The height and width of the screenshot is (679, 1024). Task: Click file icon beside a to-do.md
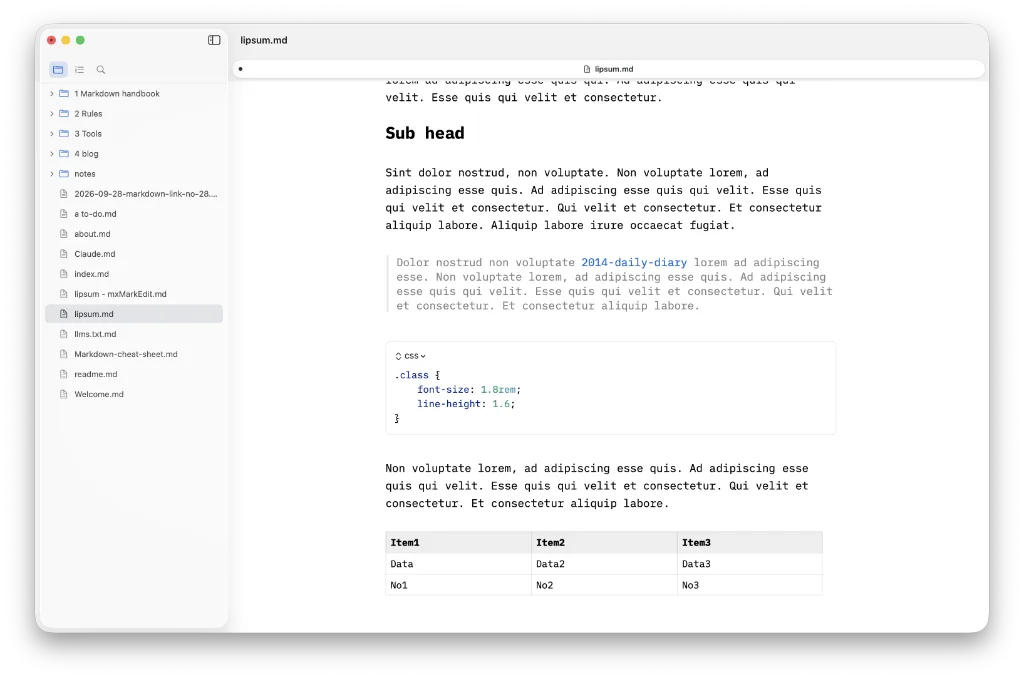(x=63, y=213)
